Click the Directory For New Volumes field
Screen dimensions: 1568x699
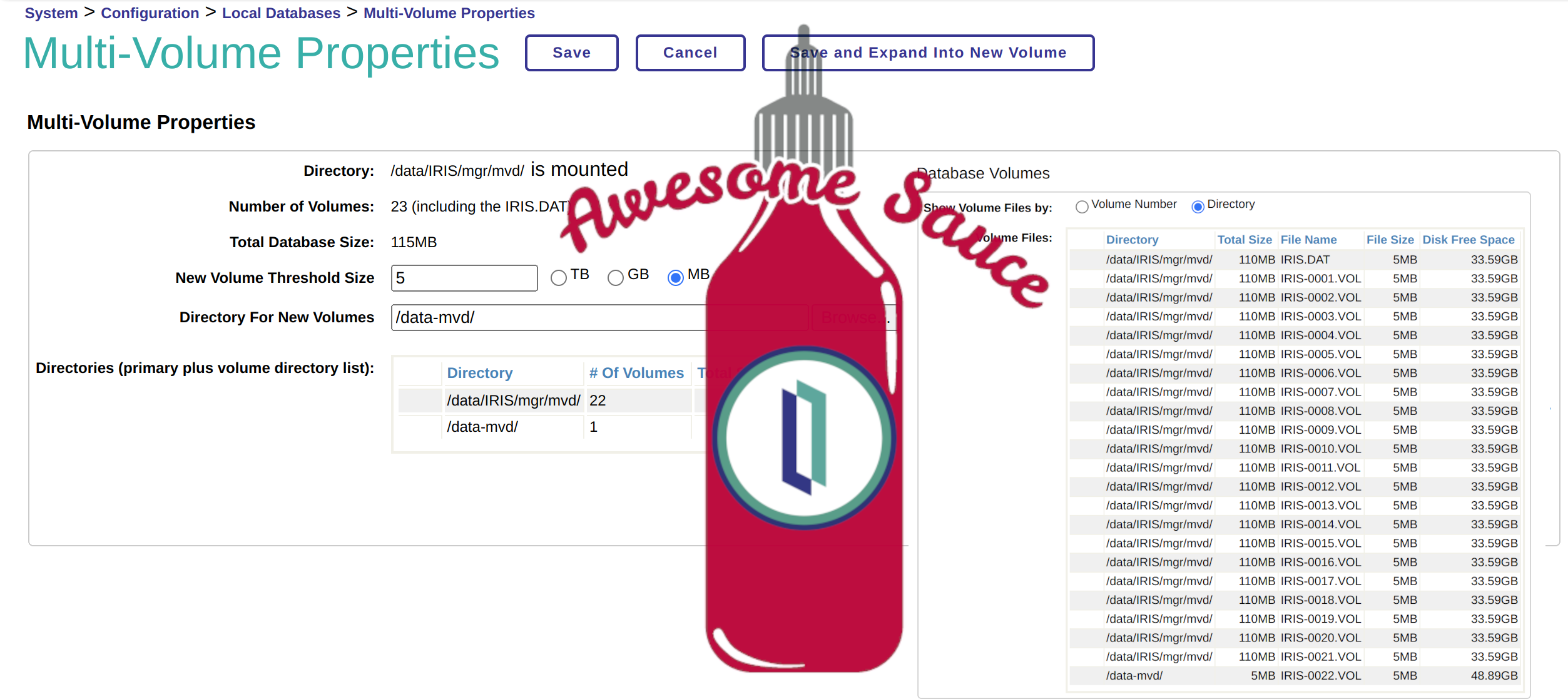point(548,317)
